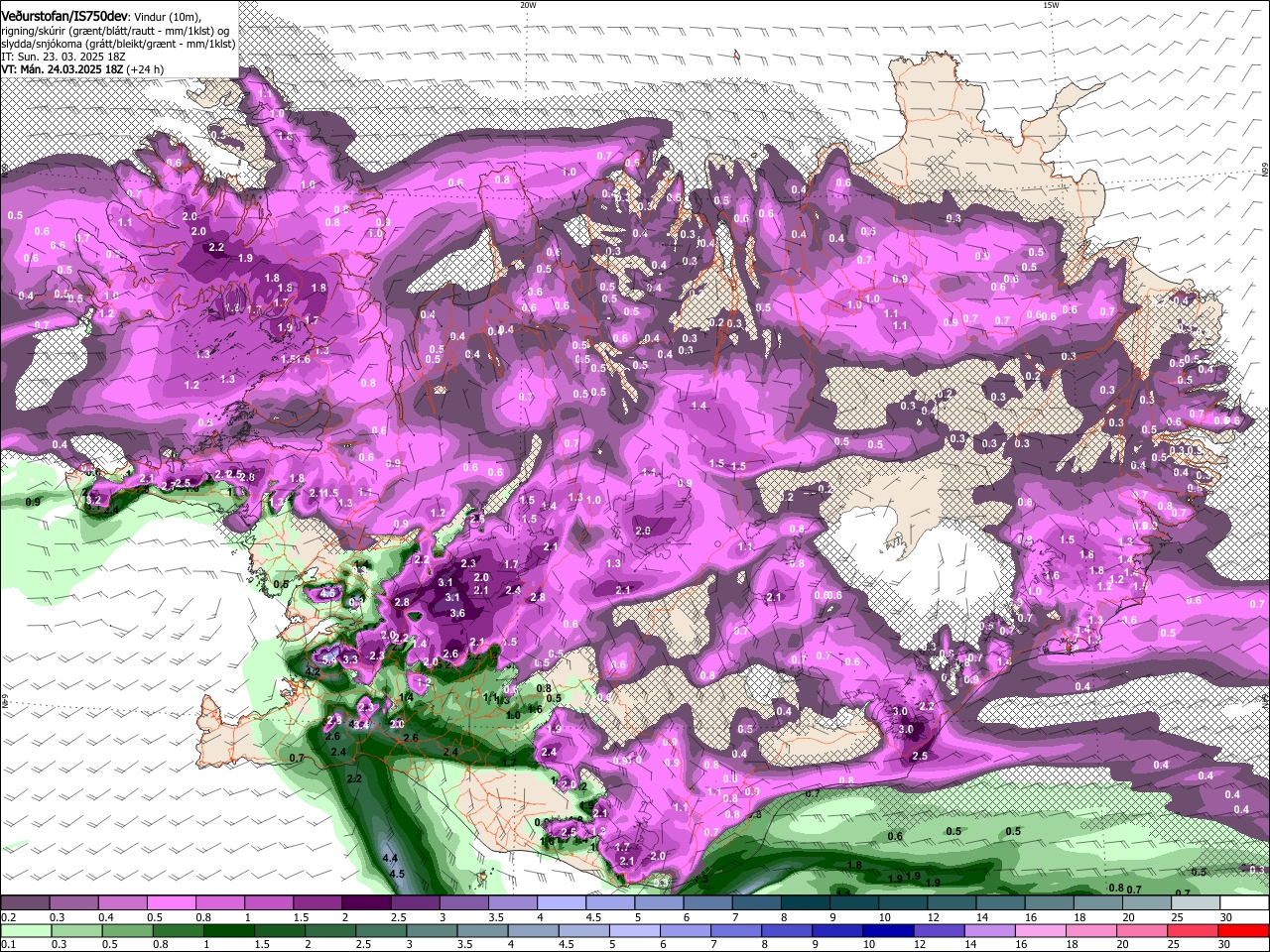This screenshot has width=1270, height=952.
Task: Click the 20W longitude label at top
Action: click(528, 5)
